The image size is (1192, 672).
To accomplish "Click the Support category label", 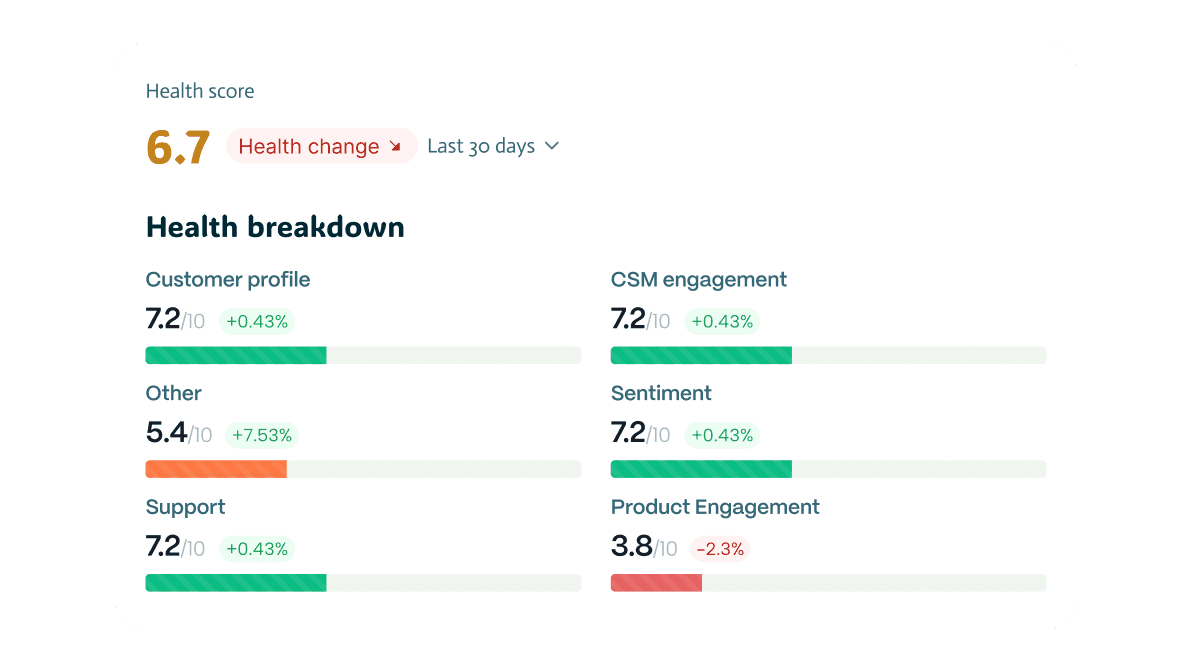I will click(186, 507).
